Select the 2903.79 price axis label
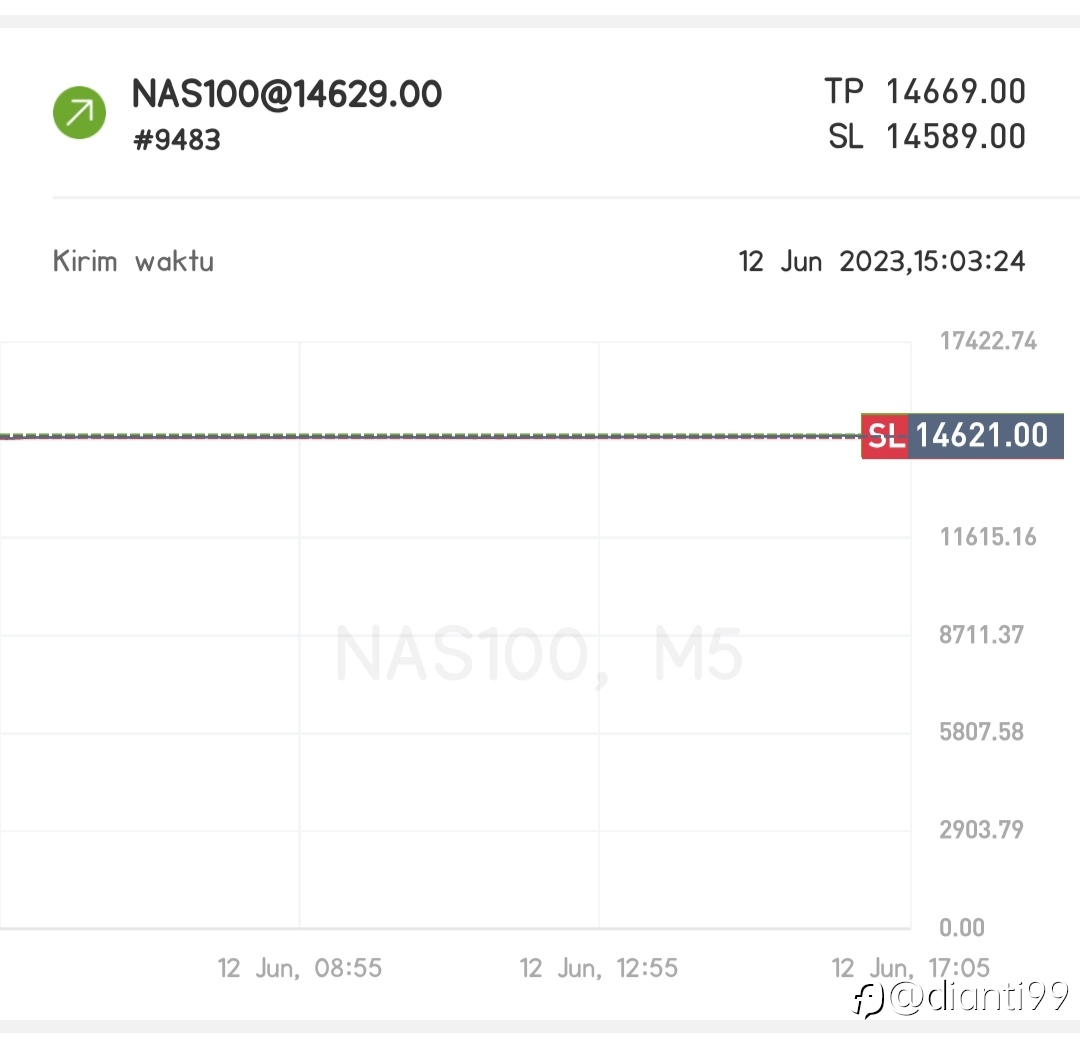1080x1054 pixels. [x=982, y=829]
